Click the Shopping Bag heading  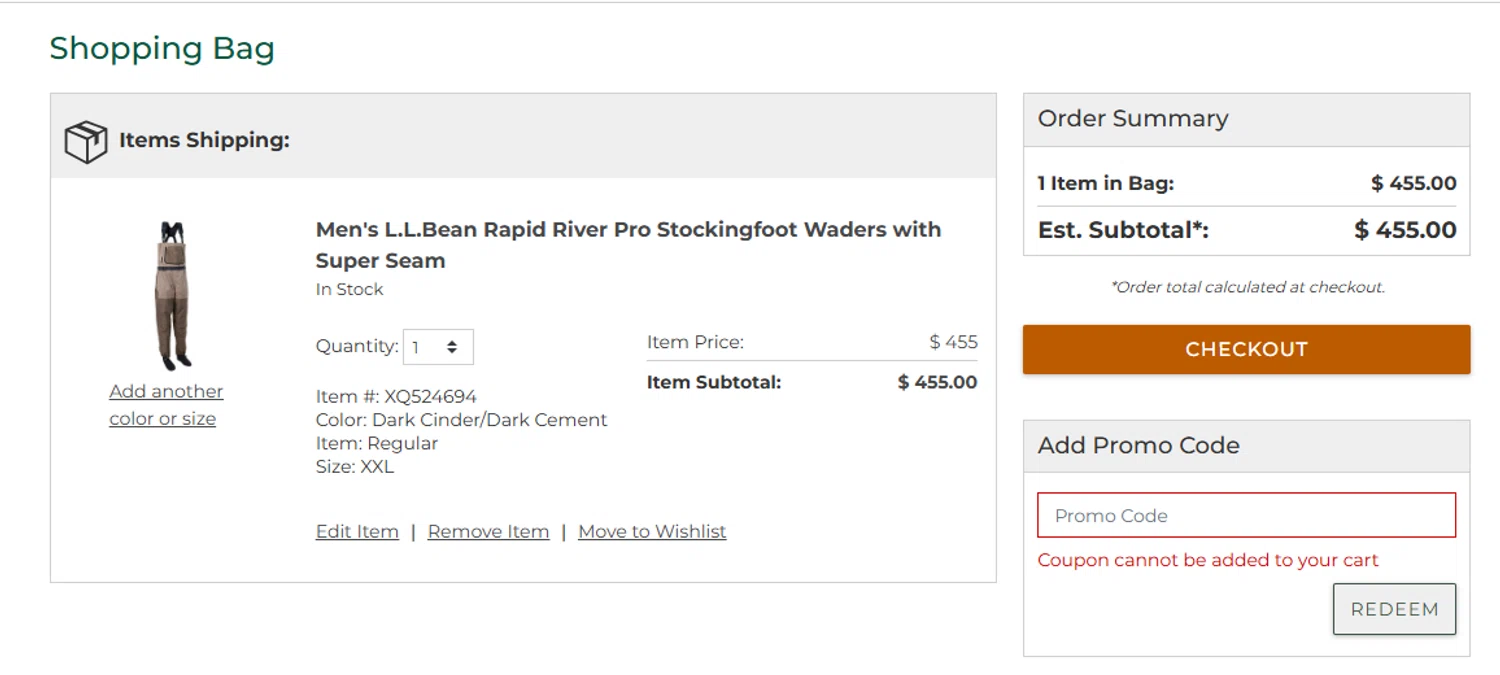[162, 48]
